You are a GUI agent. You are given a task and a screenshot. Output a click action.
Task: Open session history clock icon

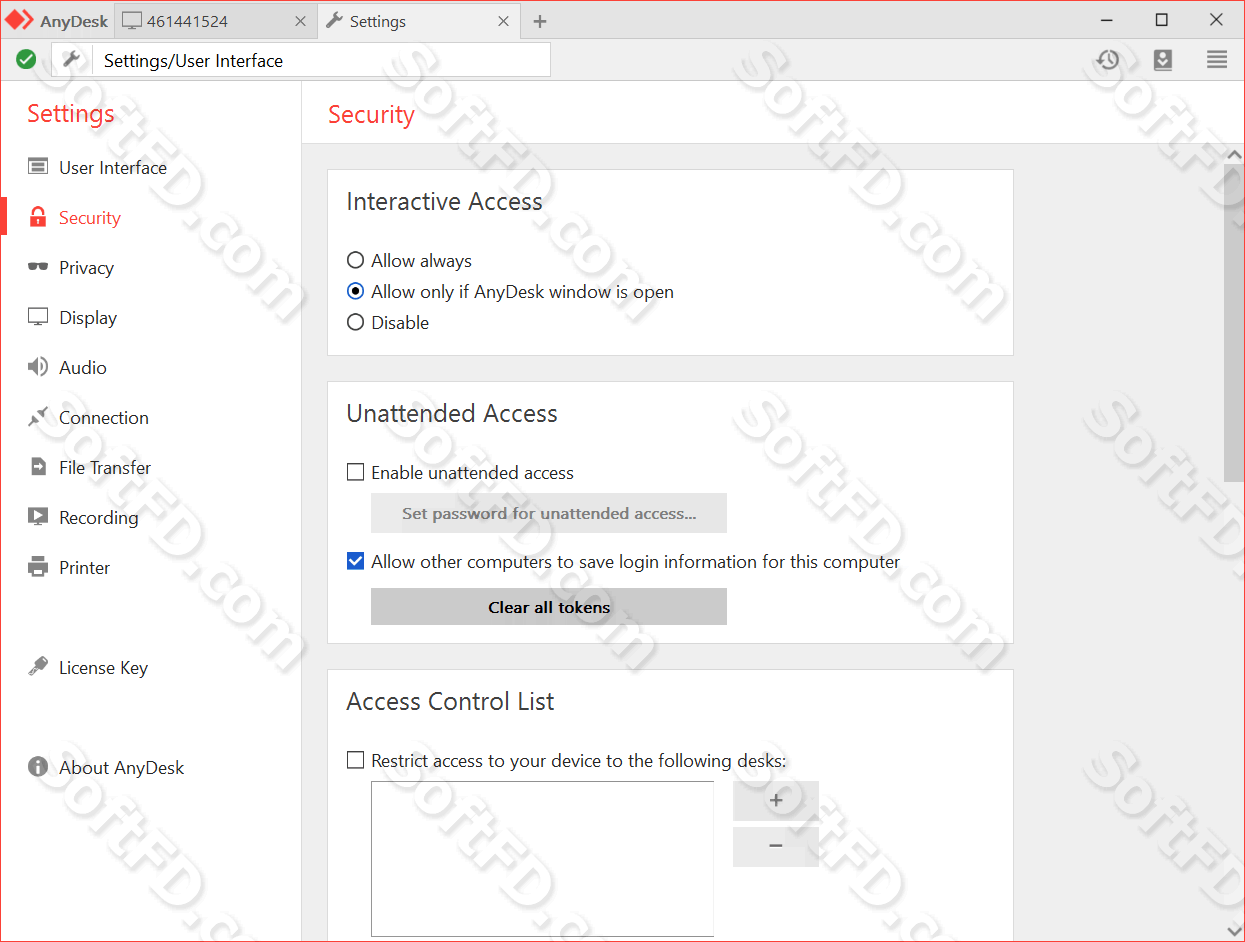1107,60
